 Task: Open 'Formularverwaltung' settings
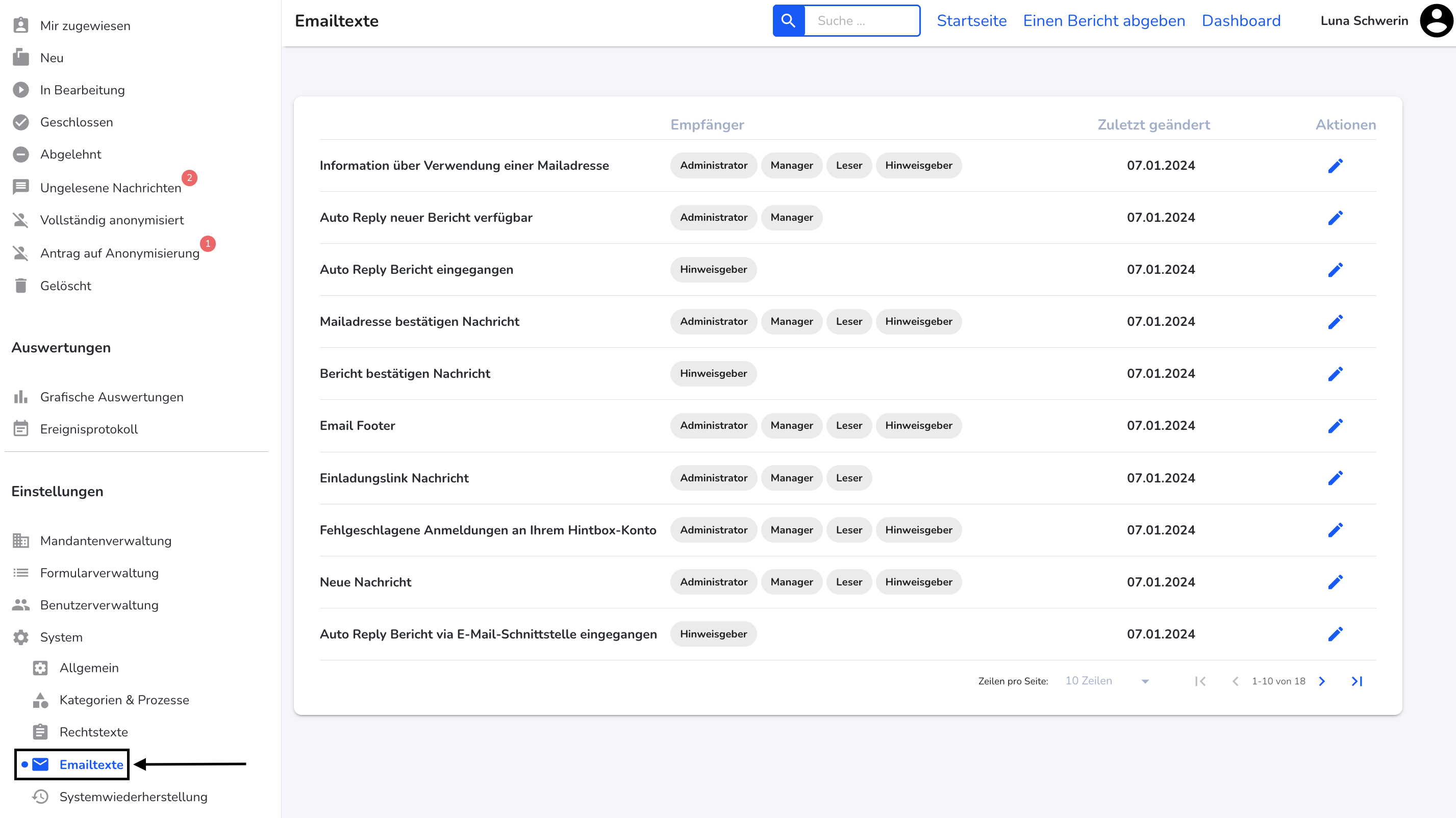(99, 573)
